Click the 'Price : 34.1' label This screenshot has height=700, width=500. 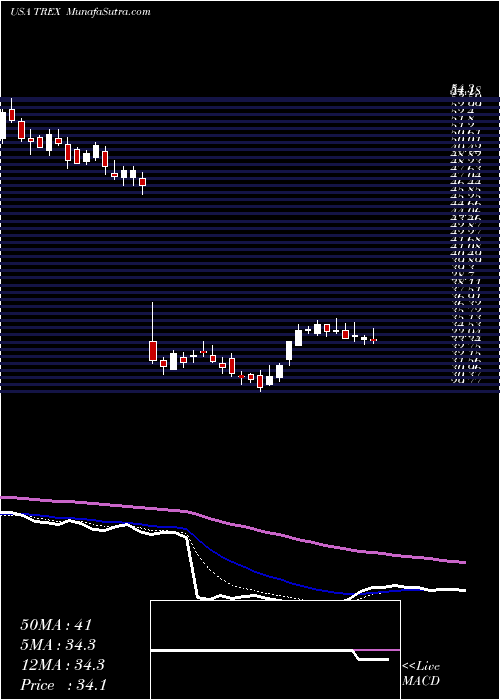(x=63, y=685)
